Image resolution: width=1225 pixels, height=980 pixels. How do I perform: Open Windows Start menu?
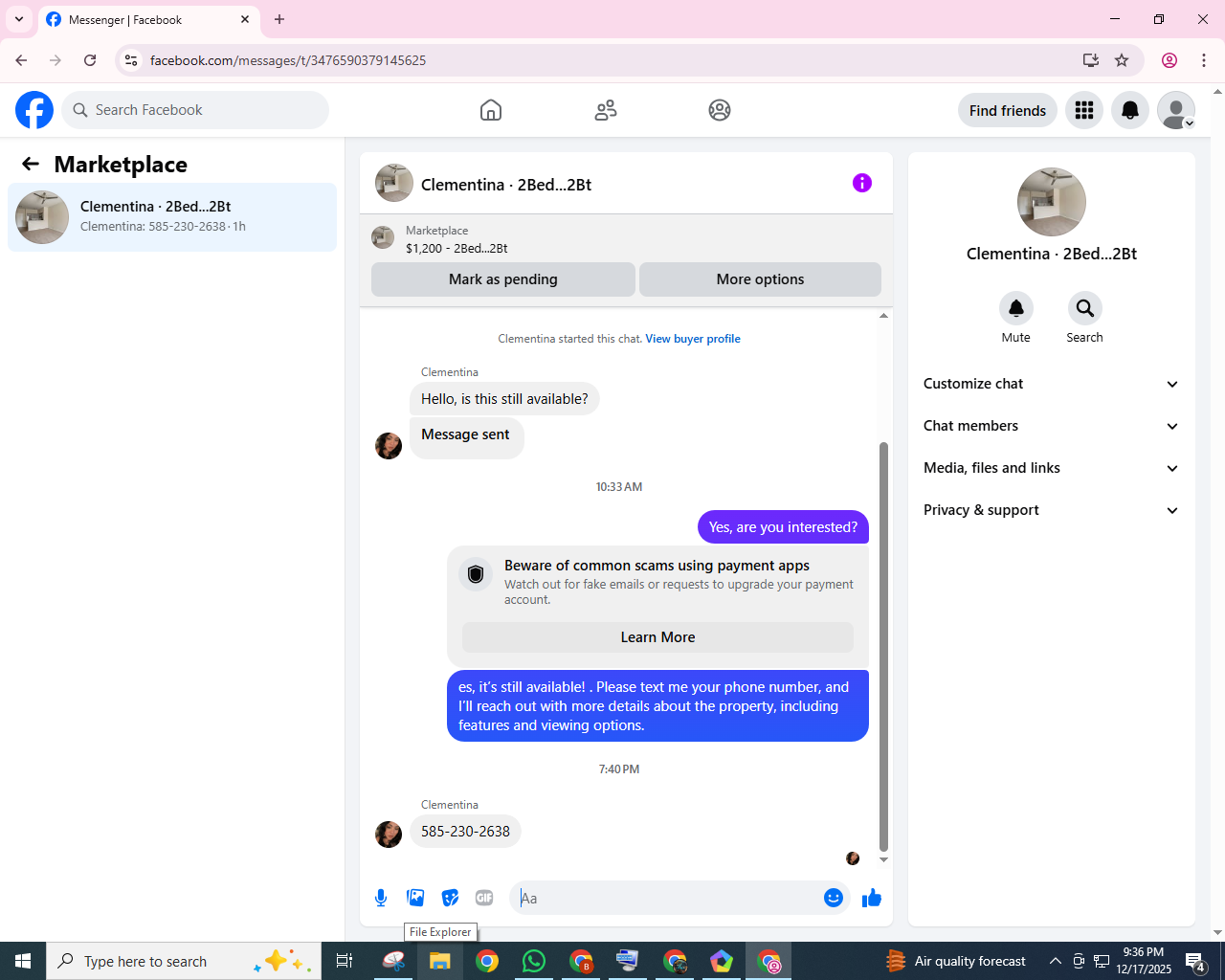(23, 961)
